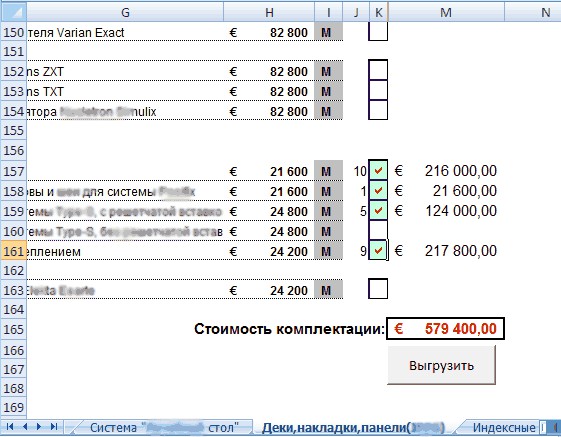Click previous sheet navigation arrow

(x=25, y=426)
